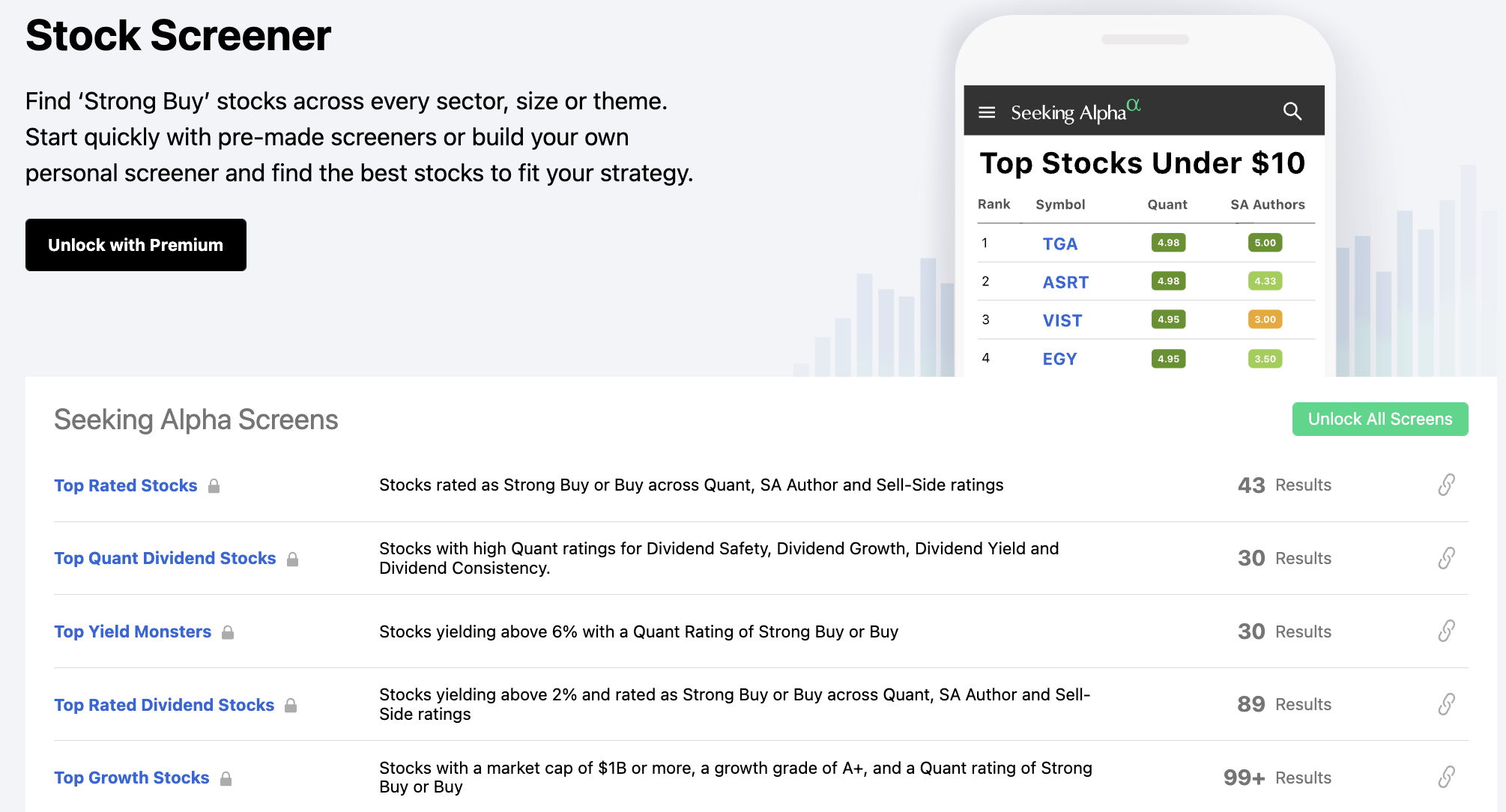This screenshot has width=1506, height=812.
Task: Click the share link icon for Top Quant Dividend Stocks
Action: tap(1447, 558)
